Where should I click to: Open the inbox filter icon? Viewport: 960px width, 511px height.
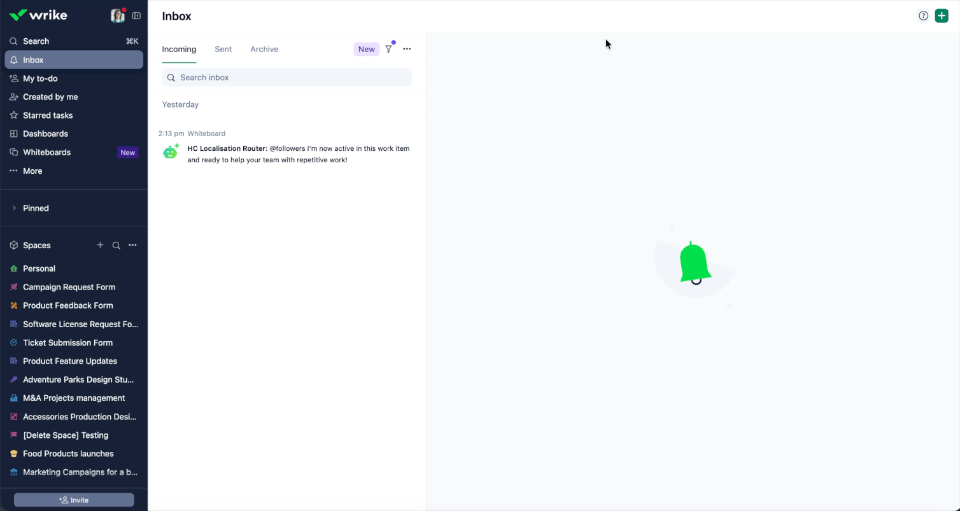pos(389,49)
